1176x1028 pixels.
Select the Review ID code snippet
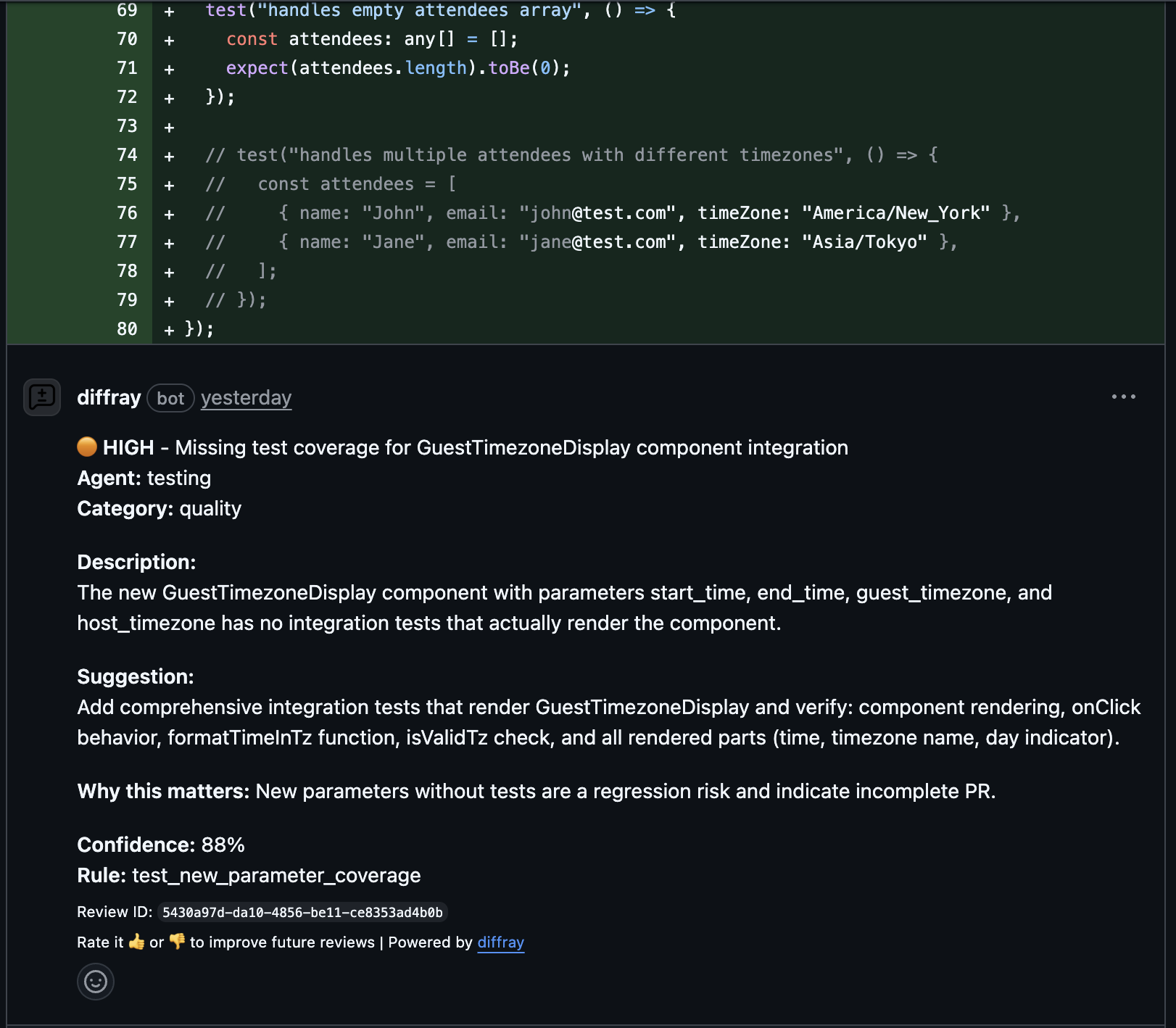click(302, 912)
